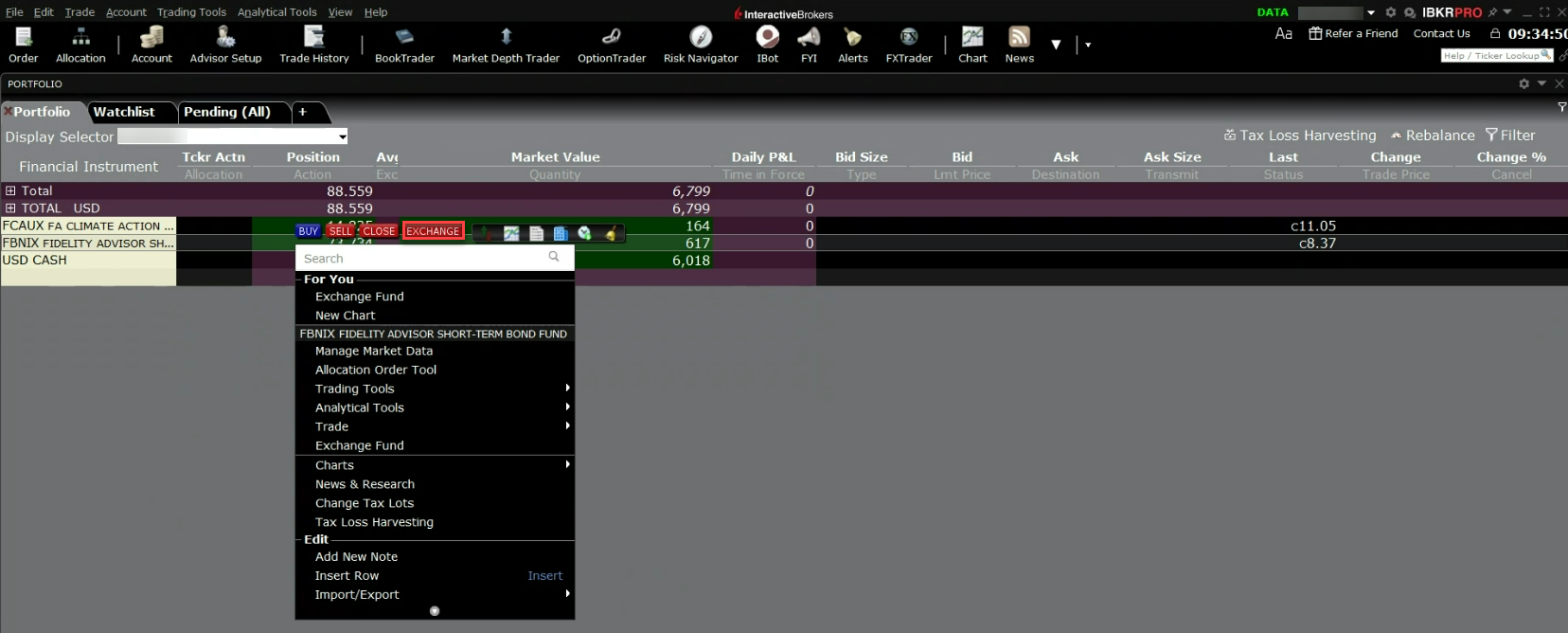Open Alerts bell in toolbar
Screen dimensions: 1568x633
(x=853, y=45)
